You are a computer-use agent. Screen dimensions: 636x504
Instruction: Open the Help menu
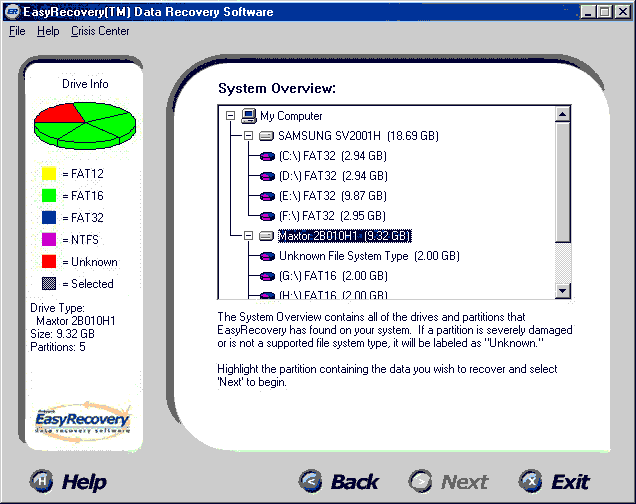pos(48,31)
